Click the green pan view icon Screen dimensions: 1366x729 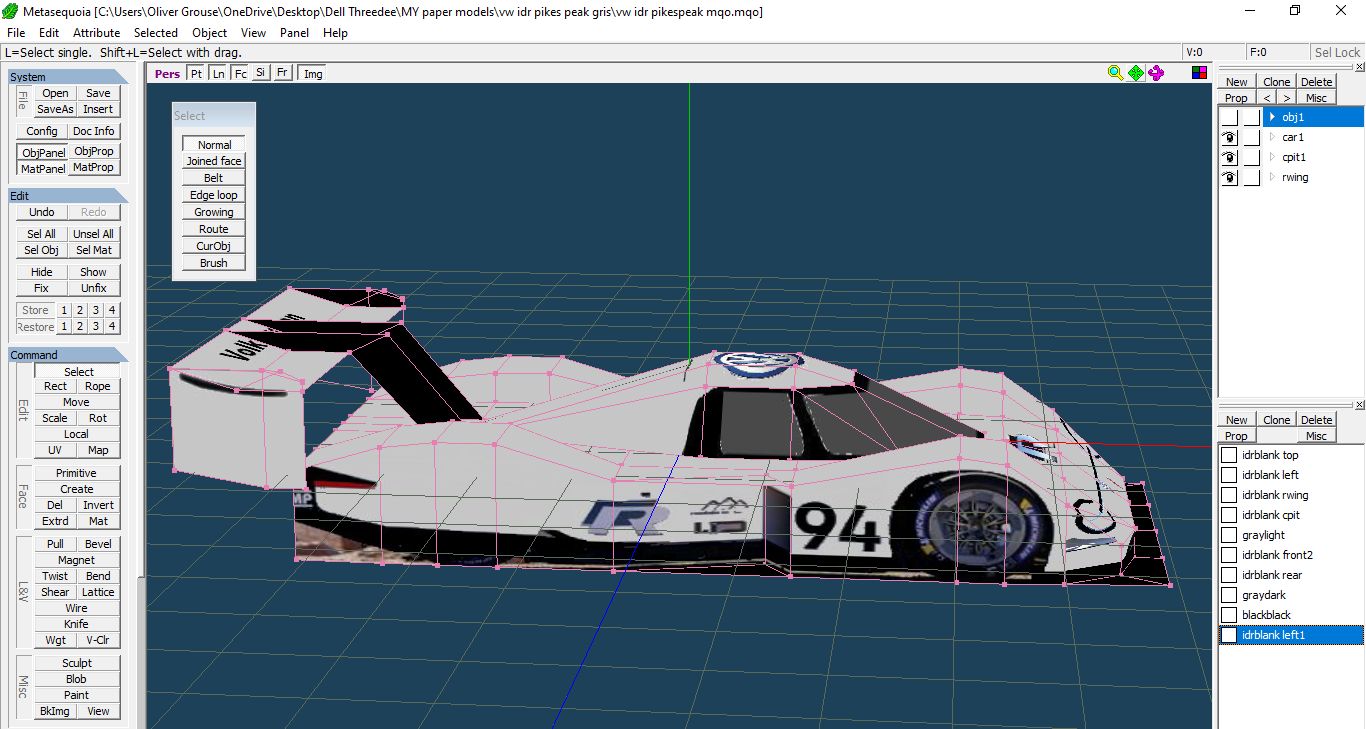(1136, 73)
